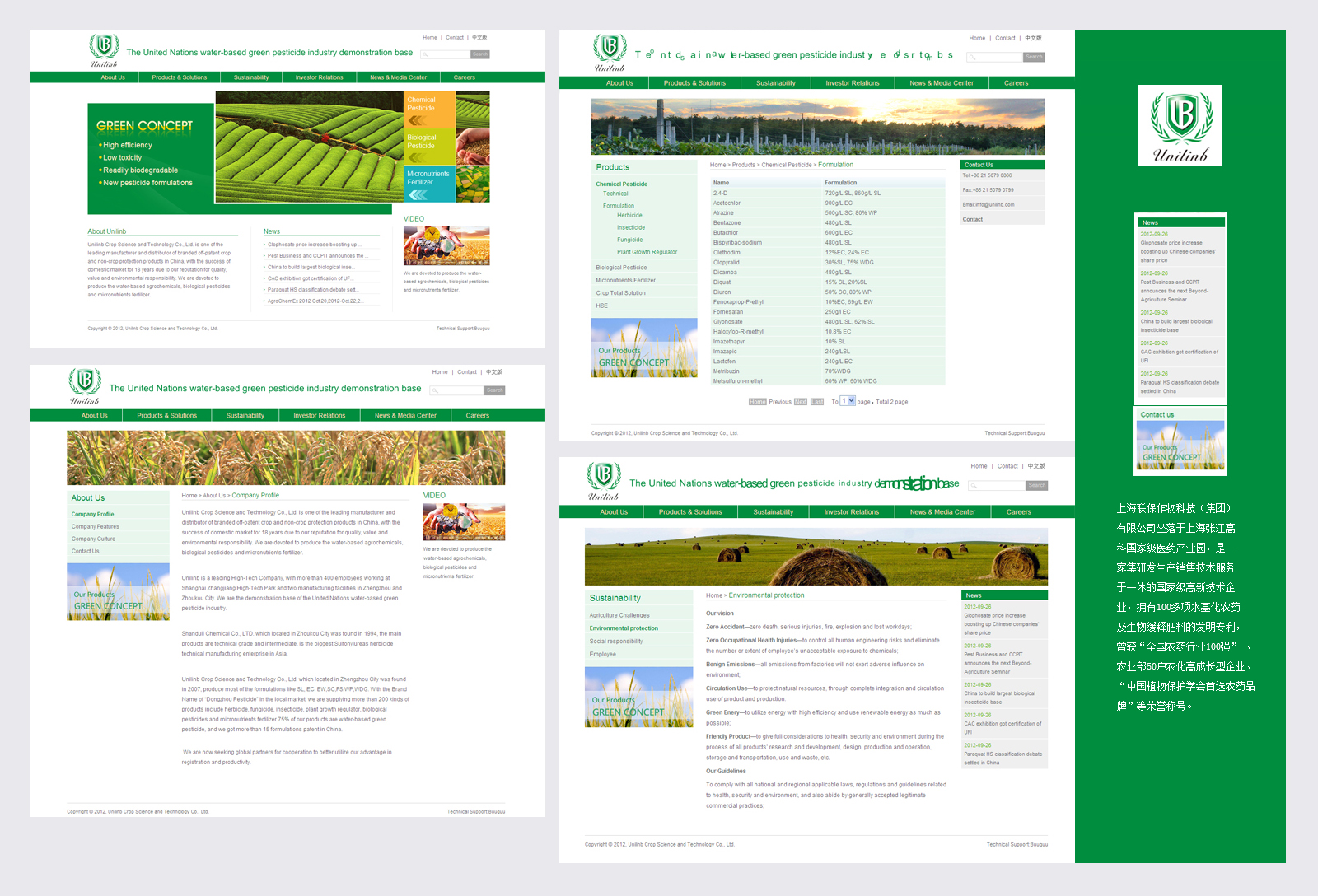
Task: Open Social responsibility in Sustainability sidebar
Action: 616,642
